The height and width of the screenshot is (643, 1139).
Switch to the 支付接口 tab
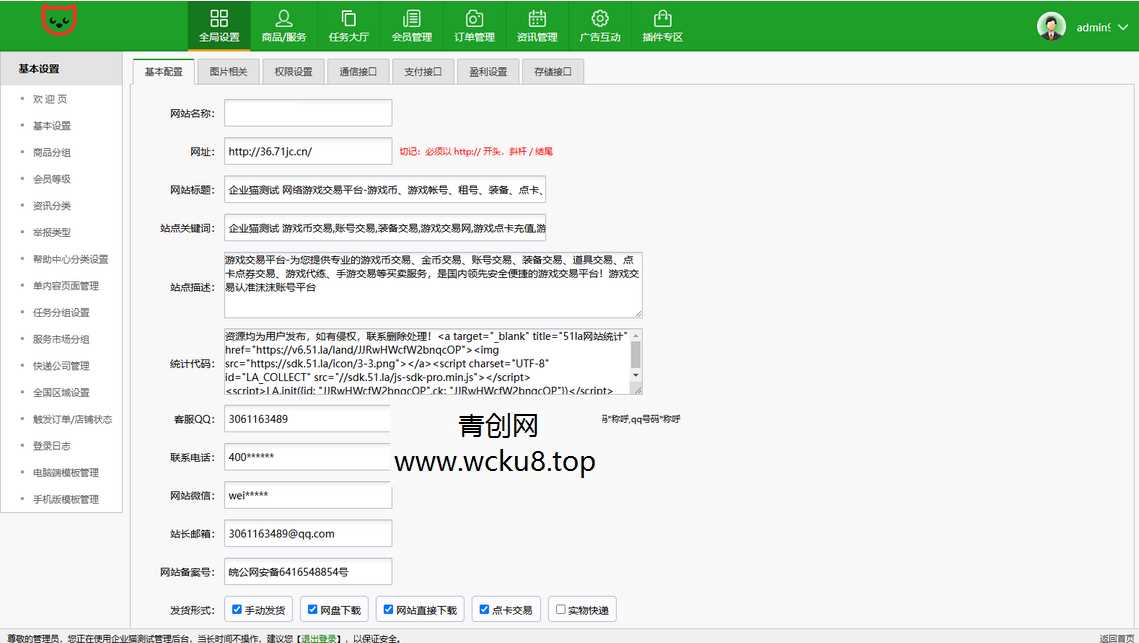(x=422, y=71)
